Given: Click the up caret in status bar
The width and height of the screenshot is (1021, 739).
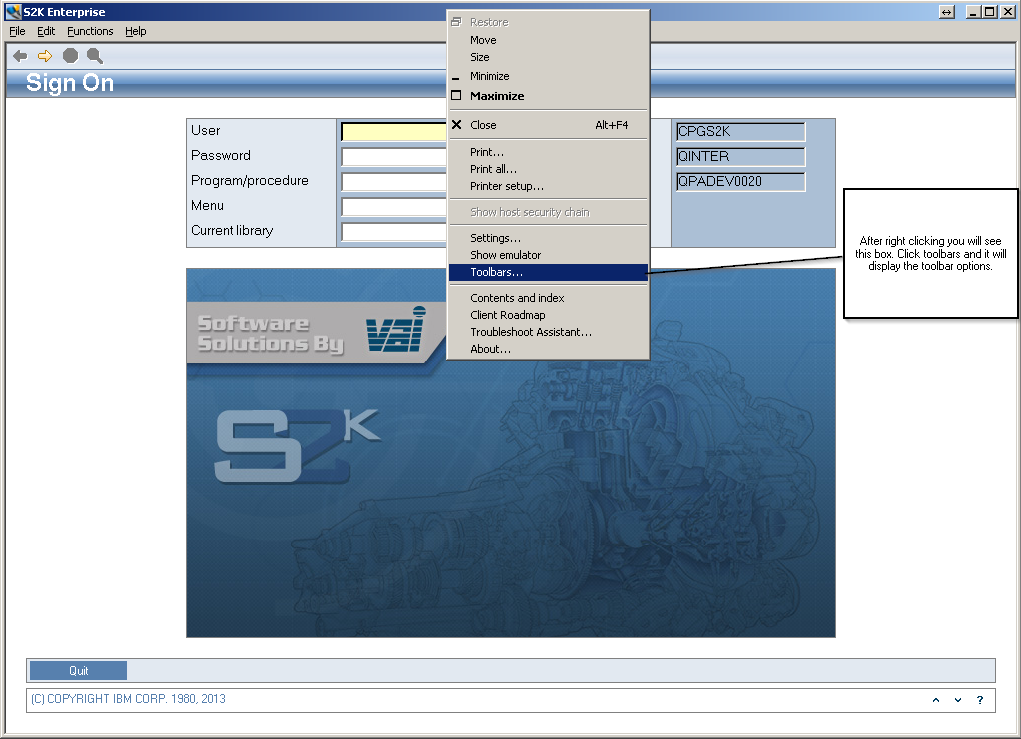Looking at the screenshot, I should (936, 700).
